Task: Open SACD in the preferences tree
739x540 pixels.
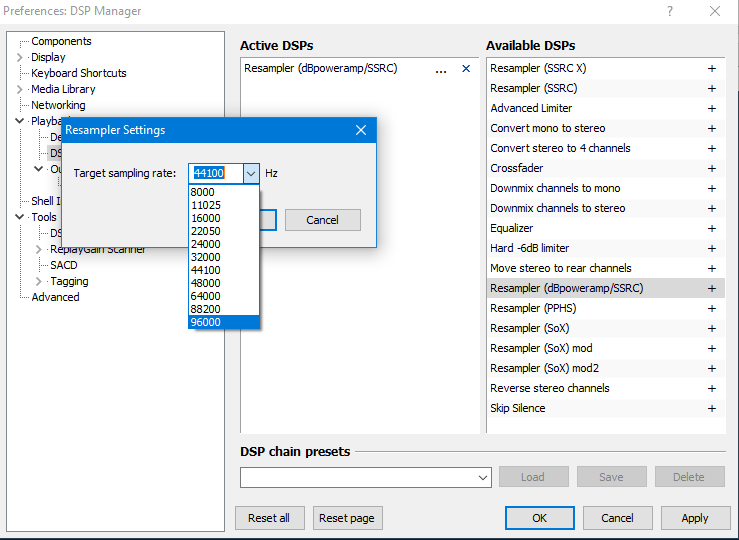Action: (64, 265)
